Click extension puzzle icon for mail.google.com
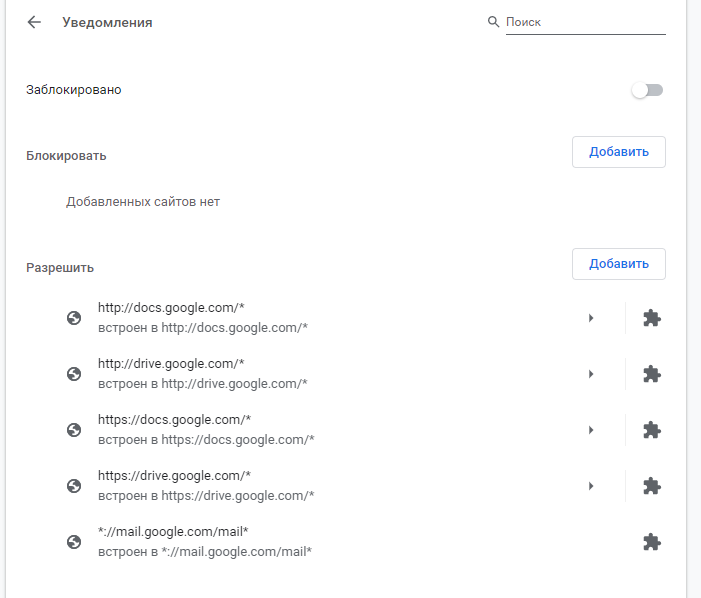 (x=651, y=542)
